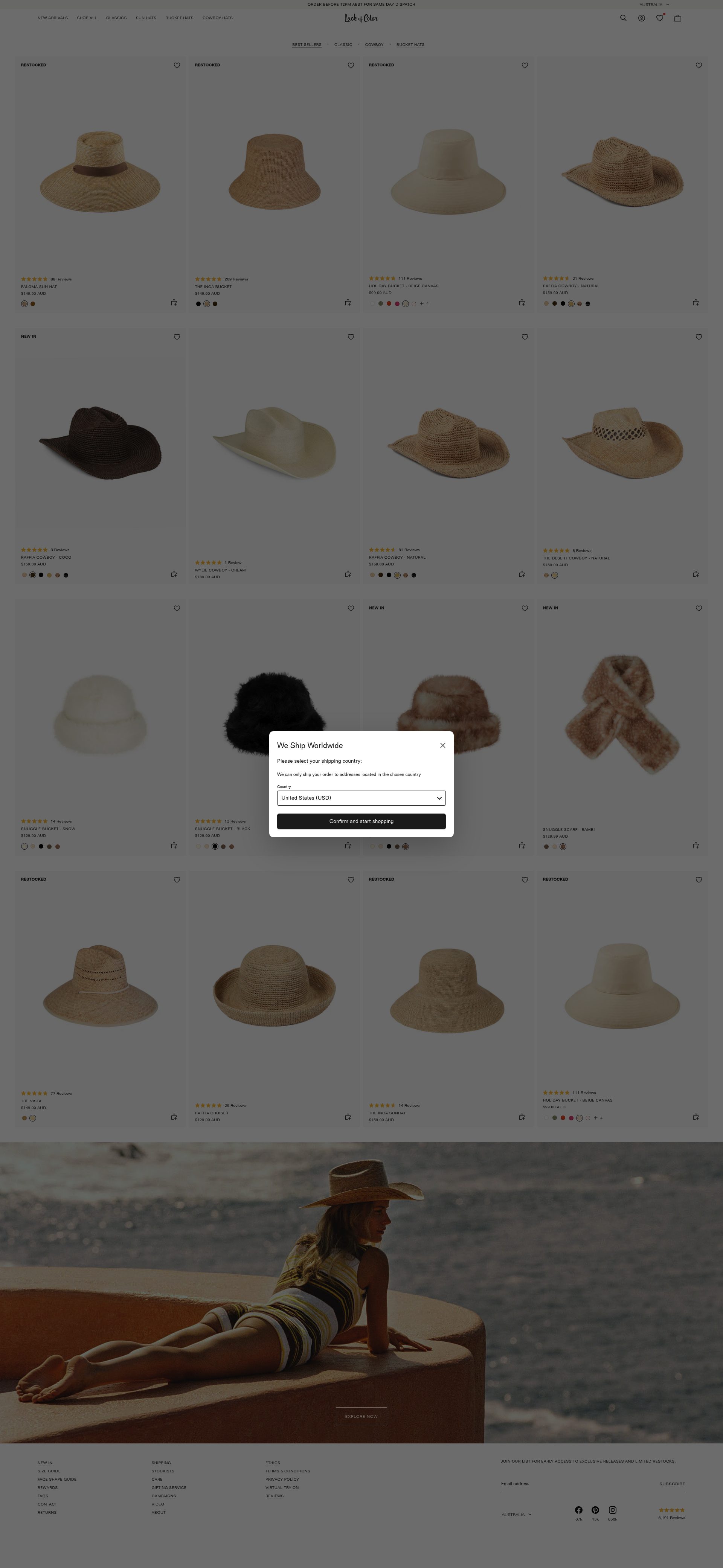This screenshot has height=1568, width=723.
Task: Quick add The Inca Sunhat
Action: coord(522,1117)
